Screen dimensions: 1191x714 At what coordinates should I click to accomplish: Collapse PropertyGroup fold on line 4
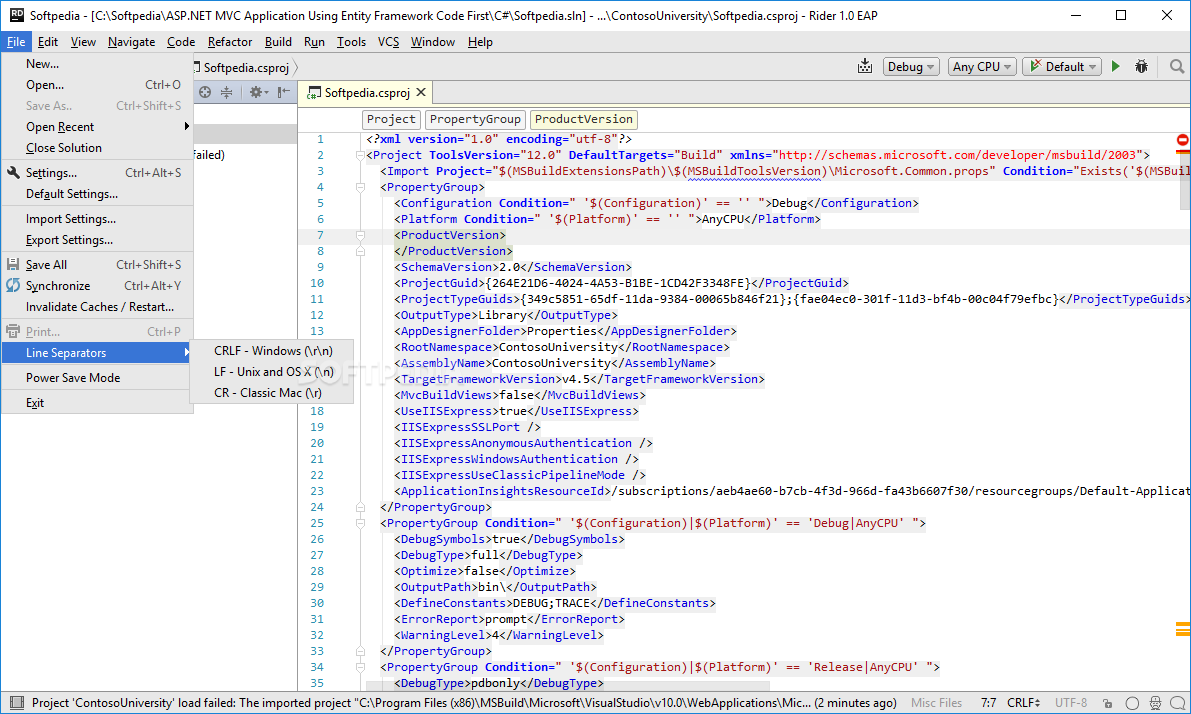click(x=360, y=187)
